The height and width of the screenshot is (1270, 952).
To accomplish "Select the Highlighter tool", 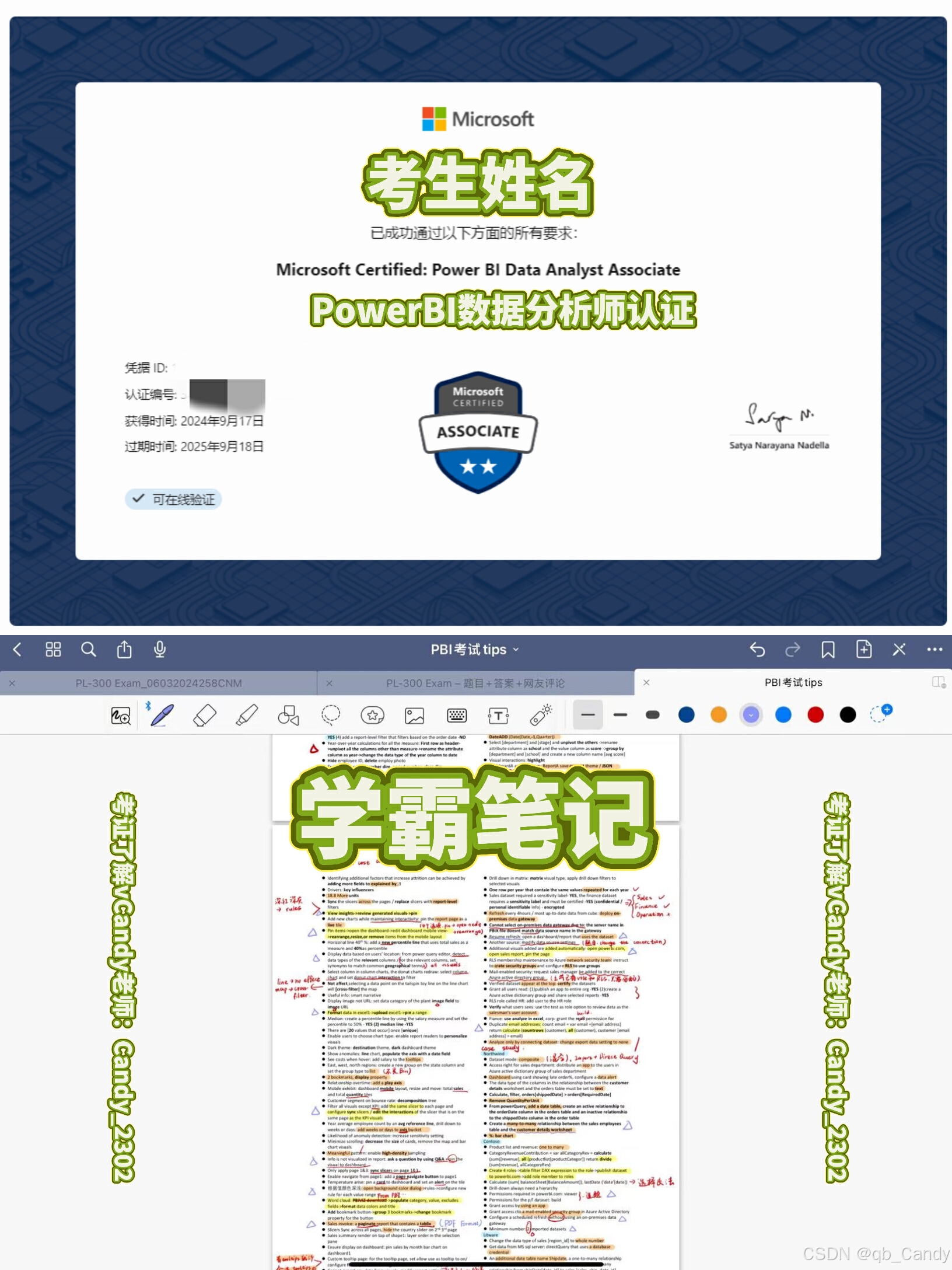I will coord(247,716).
